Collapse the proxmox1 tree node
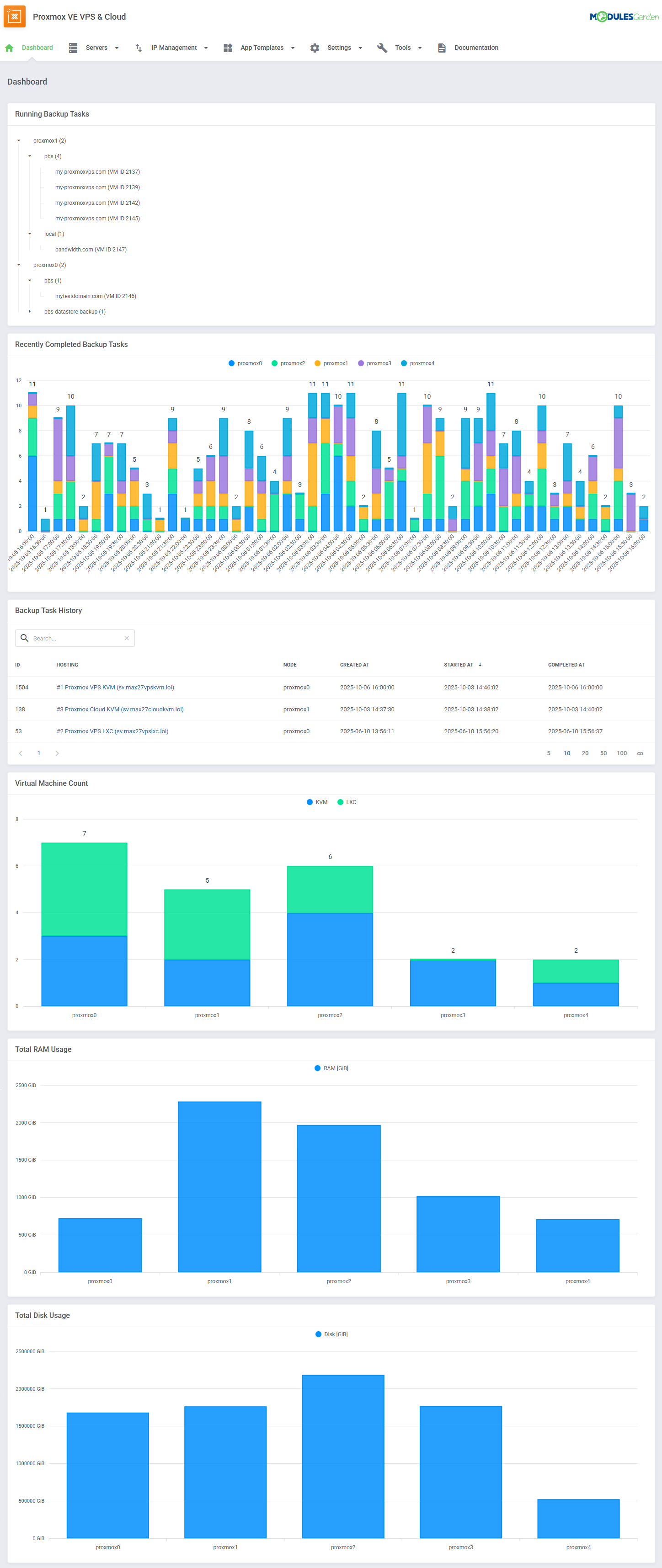The width and height of the screenshot is (662, 1568). [x=19, y=141]
